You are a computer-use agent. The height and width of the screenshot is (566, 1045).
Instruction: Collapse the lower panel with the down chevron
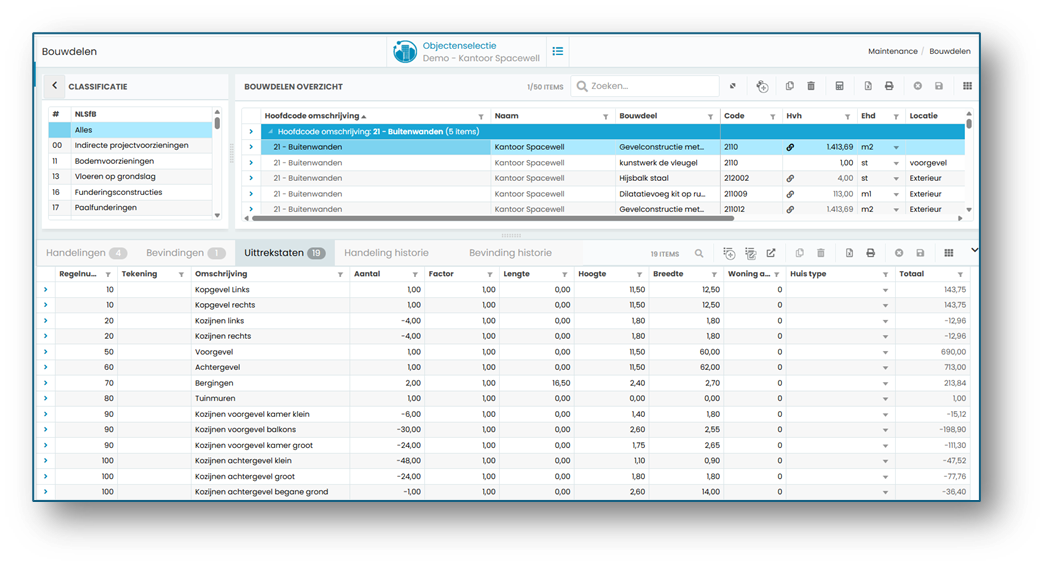point(974,250)
